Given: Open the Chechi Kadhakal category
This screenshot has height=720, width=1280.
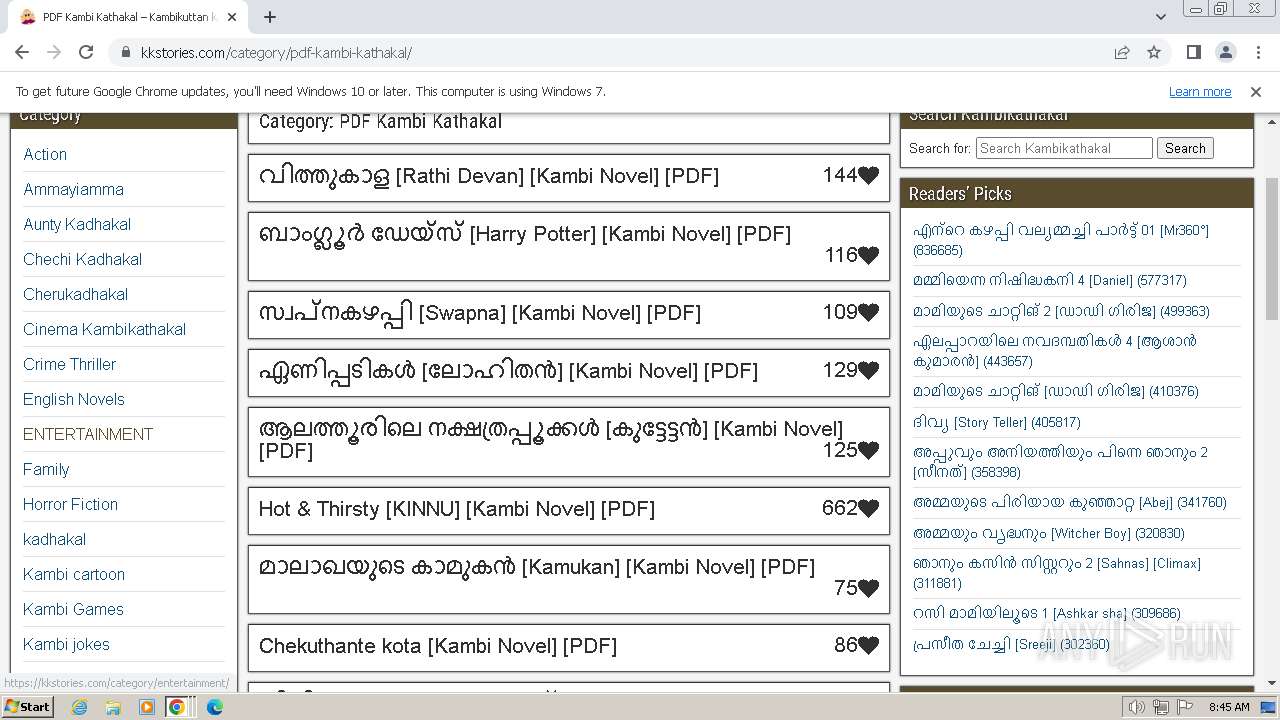Looking at the screenshot, I should [x=83, y=259].
